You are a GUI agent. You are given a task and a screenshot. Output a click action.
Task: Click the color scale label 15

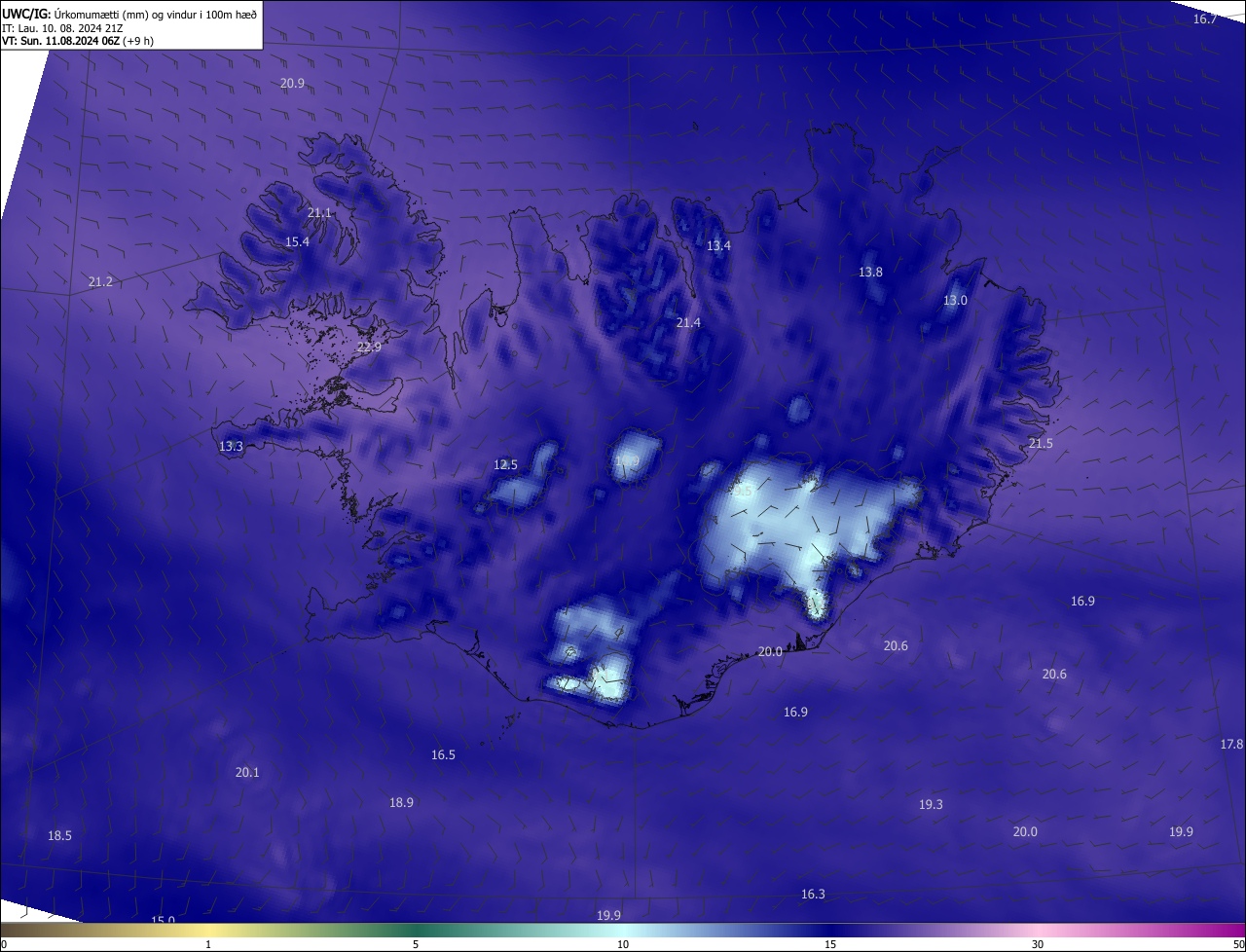pyautogui.click(x=830, y=945)
